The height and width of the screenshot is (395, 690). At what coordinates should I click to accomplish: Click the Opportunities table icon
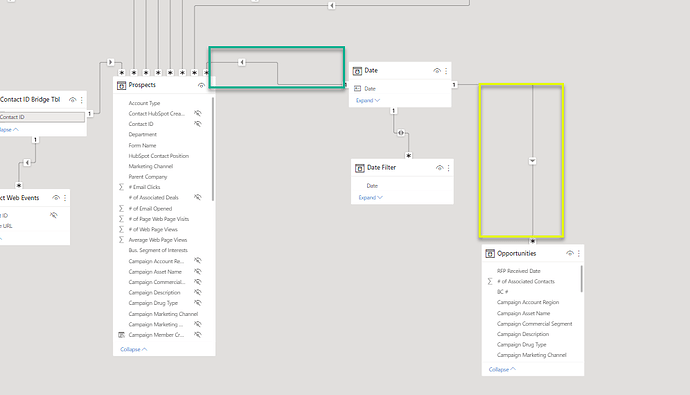click(490, 253)
